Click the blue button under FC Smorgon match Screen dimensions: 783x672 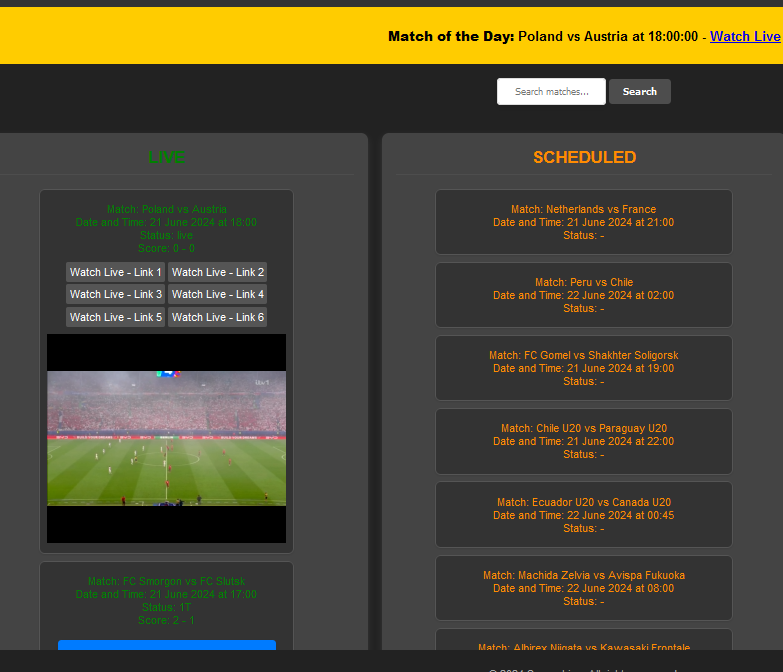pyautogui.click(x=167, y=645)
